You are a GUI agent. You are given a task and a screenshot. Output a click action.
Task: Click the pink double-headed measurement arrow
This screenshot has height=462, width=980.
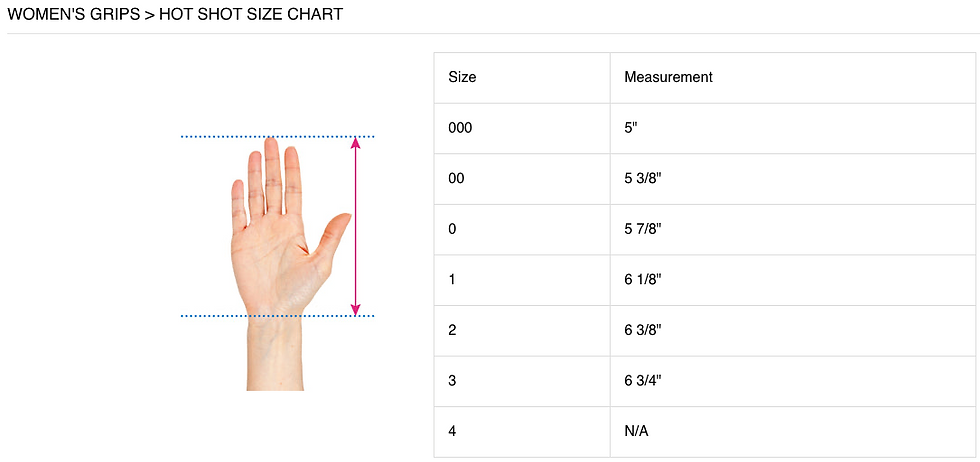(x=355, y=226)
